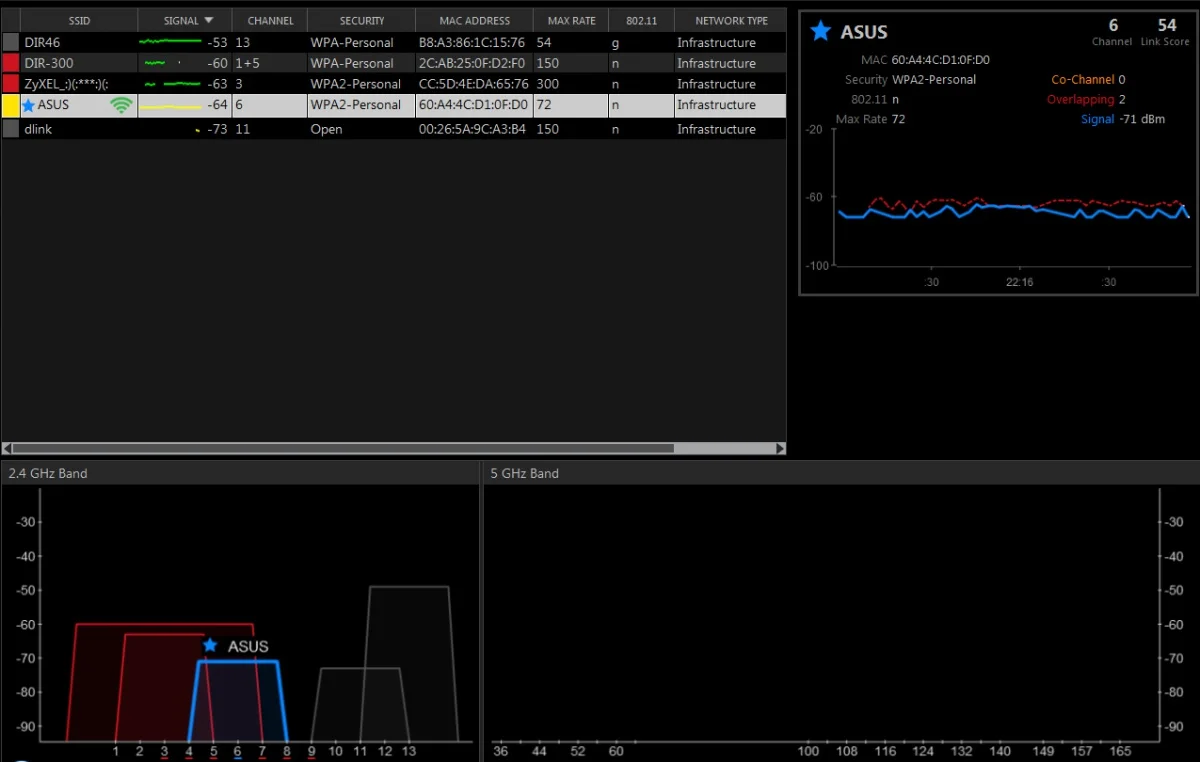1200x762 pixels.
Task: Select the DIR46 network name
Action: (42, 43)
